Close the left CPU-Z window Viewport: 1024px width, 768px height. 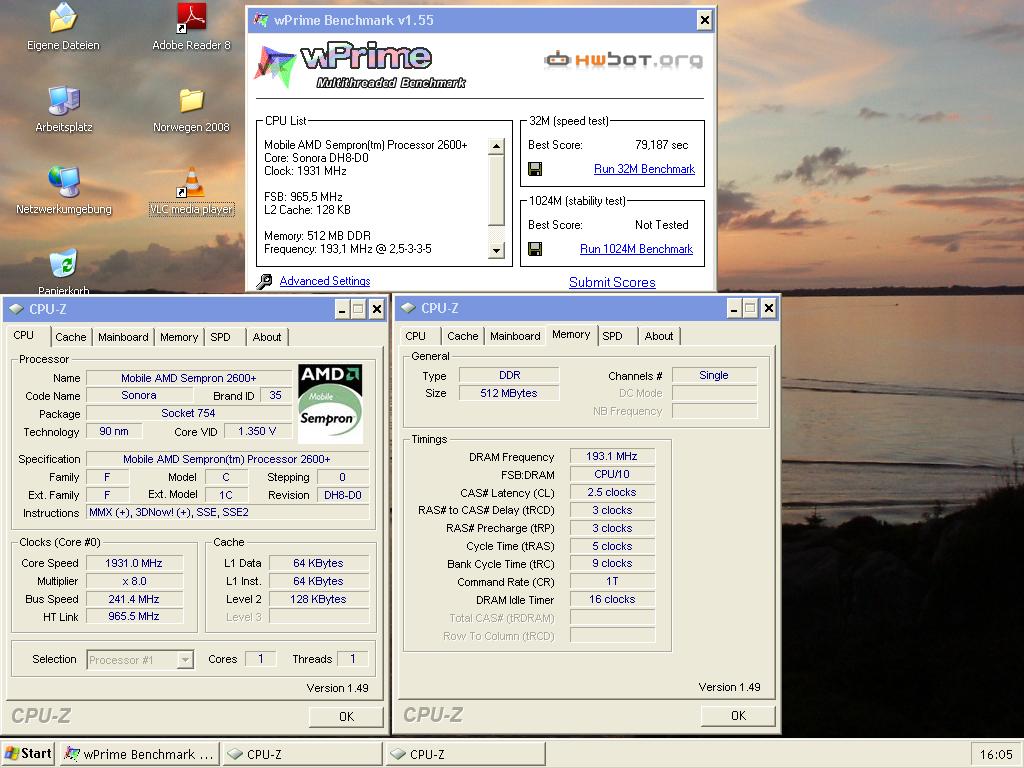(x=377, y=309)
